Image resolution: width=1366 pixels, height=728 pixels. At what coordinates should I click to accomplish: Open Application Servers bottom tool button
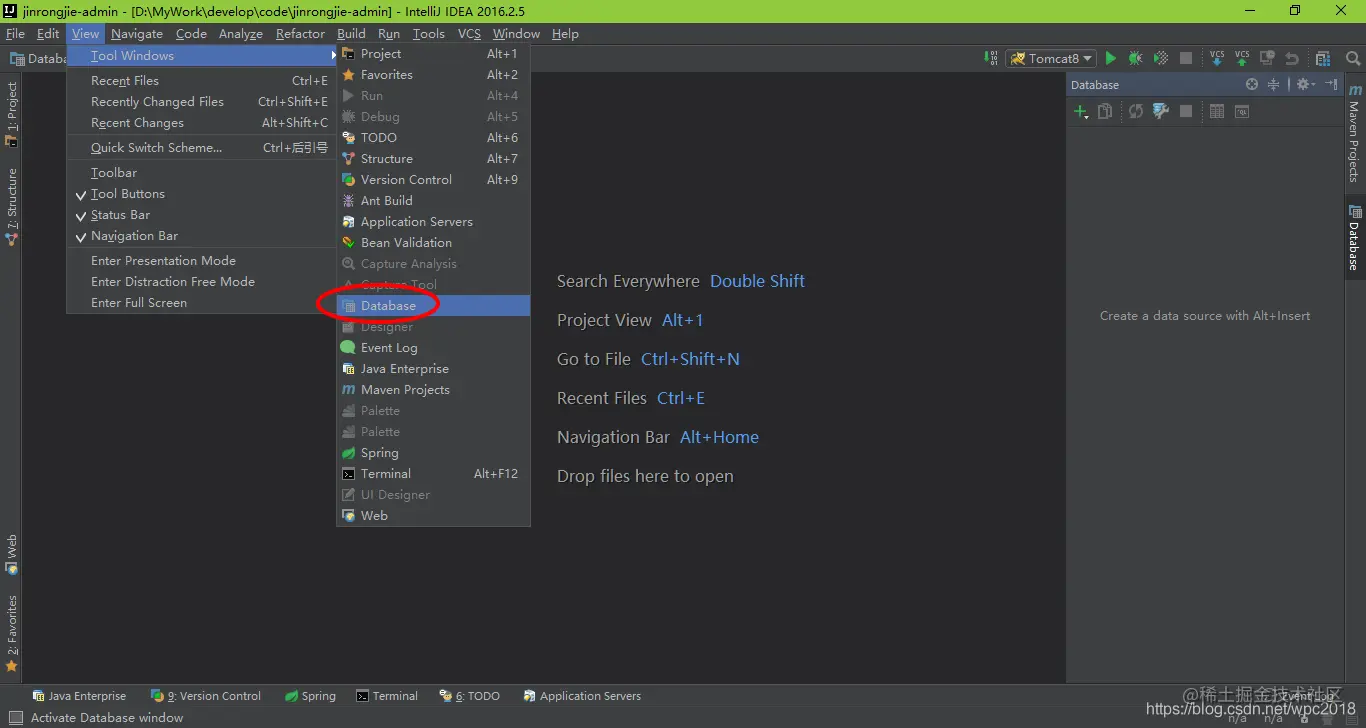[582, 696]
